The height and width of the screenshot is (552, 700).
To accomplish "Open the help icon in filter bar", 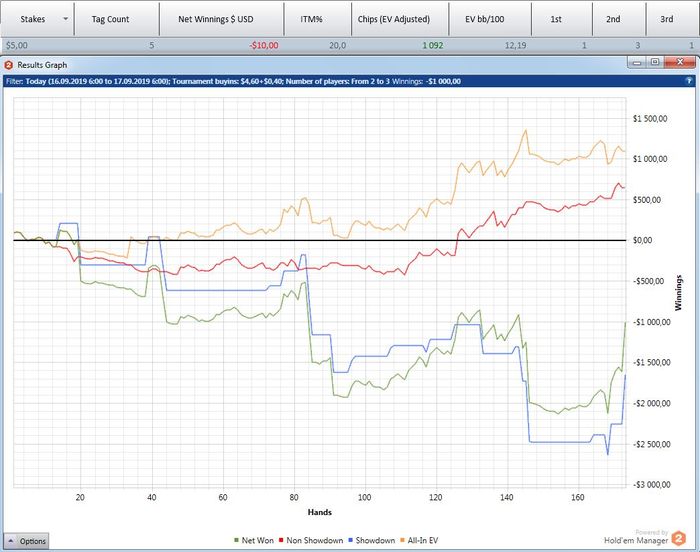I will (689, 81).
